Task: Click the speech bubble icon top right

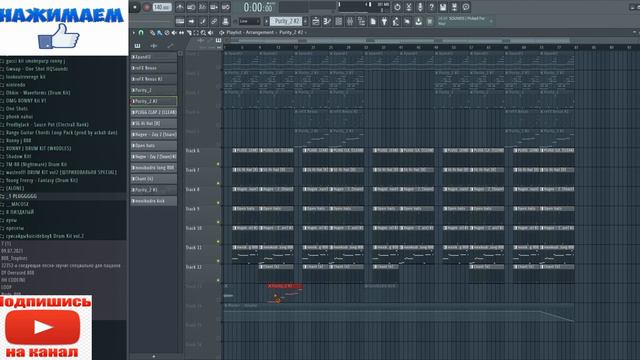Action: [466, 7]
